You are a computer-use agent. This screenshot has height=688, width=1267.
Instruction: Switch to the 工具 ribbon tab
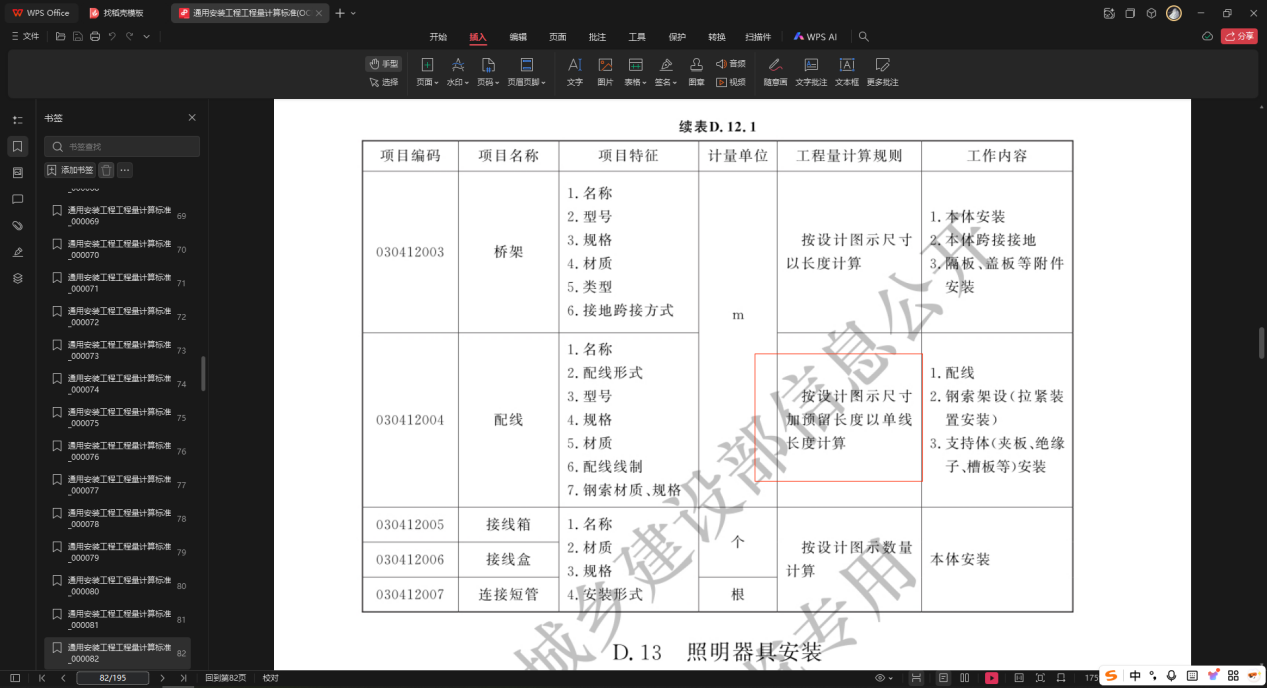[636, 36]
